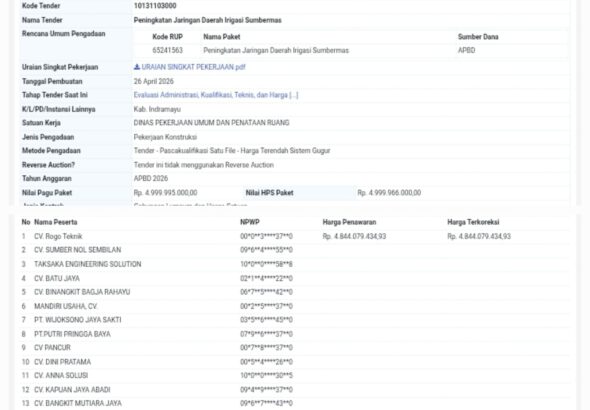Select participant row CV. DINI PRATAMA
This screenshot has width=590, height=410.
295,362
